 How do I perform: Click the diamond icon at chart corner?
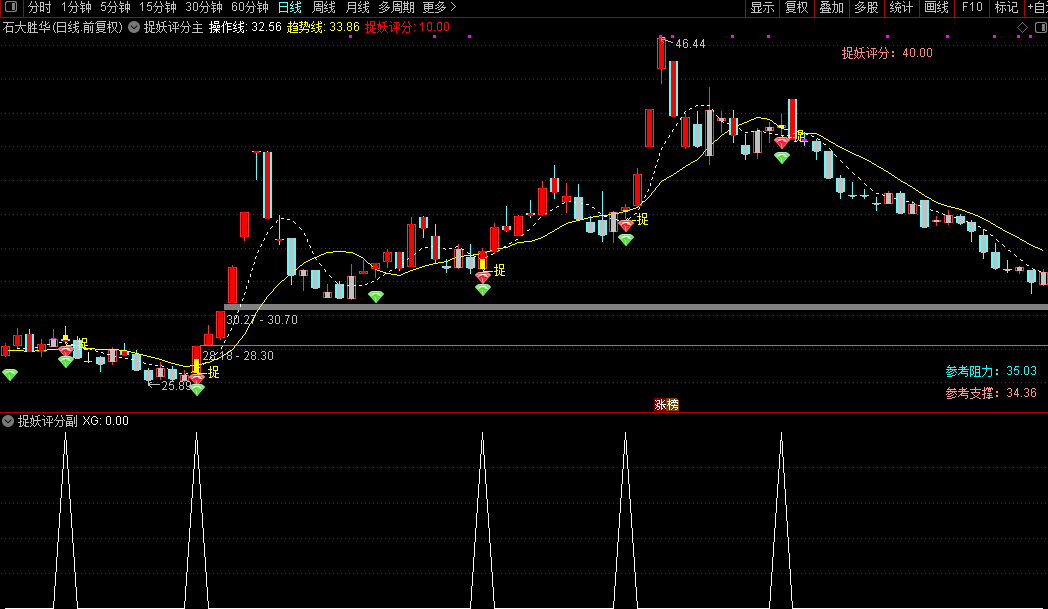coord(1023,27)
